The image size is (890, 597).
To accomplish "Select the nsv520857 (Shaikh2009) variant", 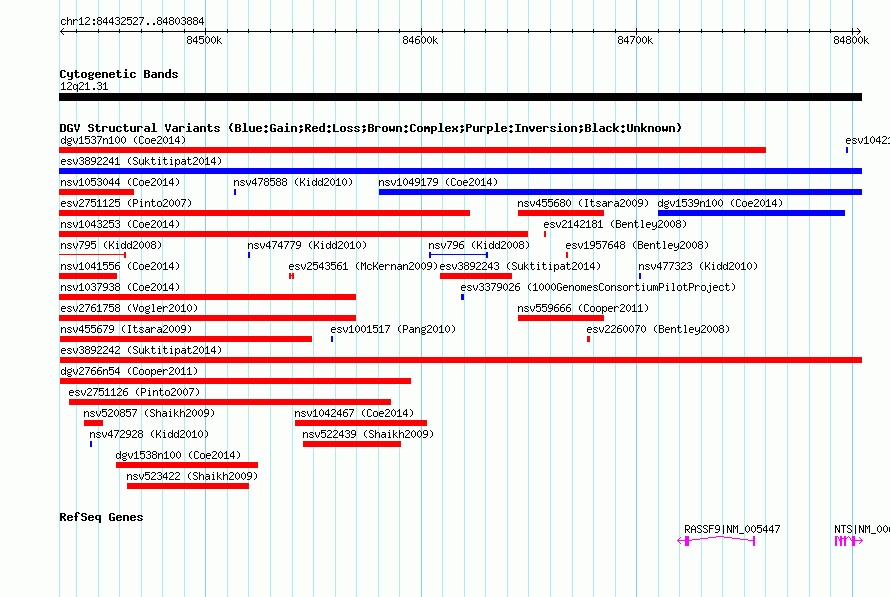I will point(149,413).
